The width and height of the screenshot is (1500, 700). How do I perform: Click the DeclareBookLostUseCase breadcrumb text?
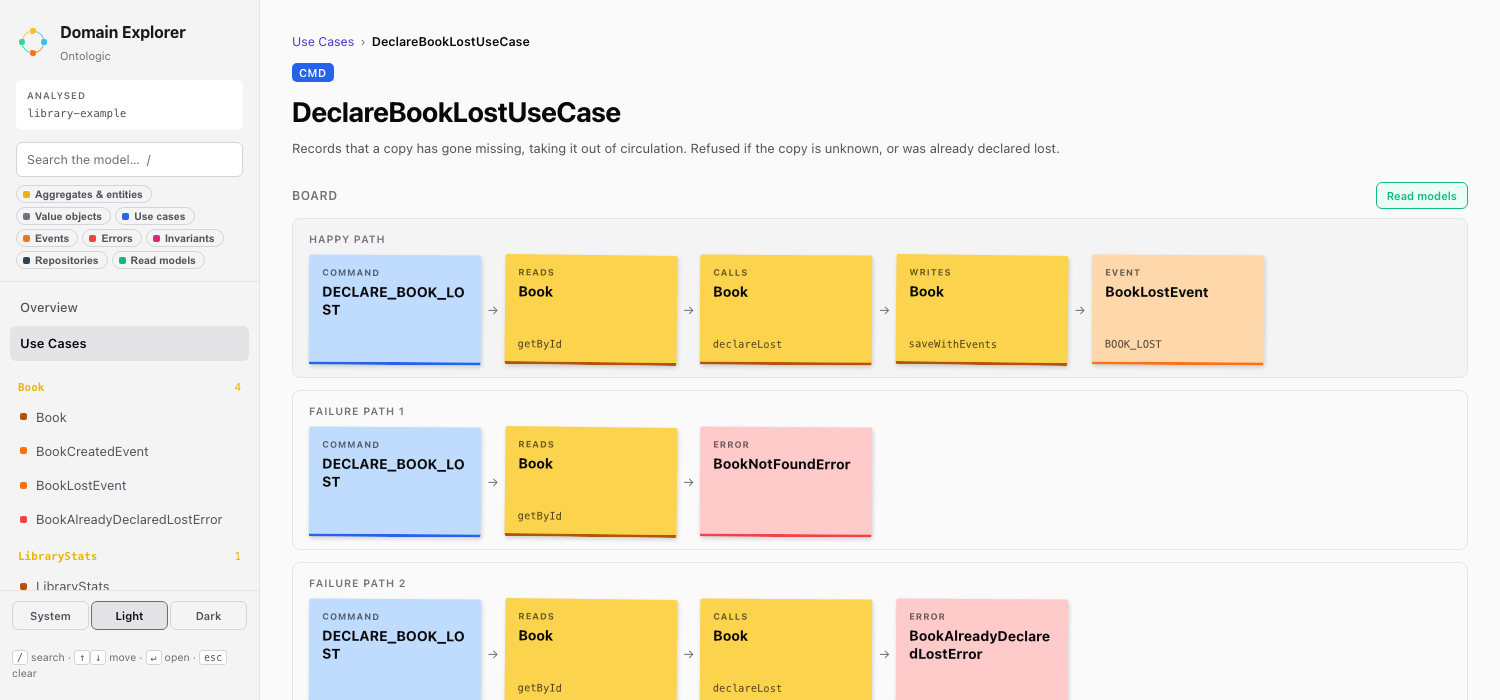pos(451,42)
